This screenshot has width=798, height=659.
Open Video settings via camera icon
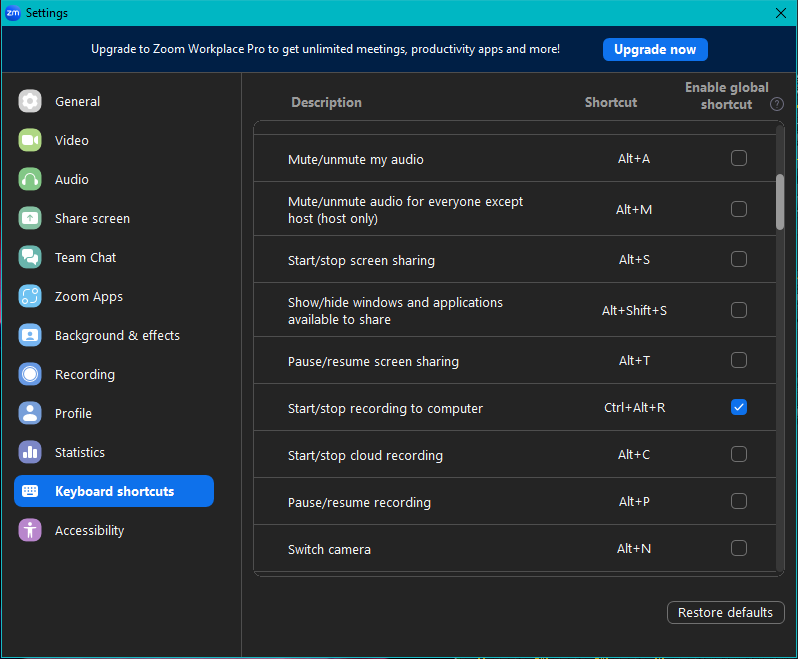[x=30, y=140]
